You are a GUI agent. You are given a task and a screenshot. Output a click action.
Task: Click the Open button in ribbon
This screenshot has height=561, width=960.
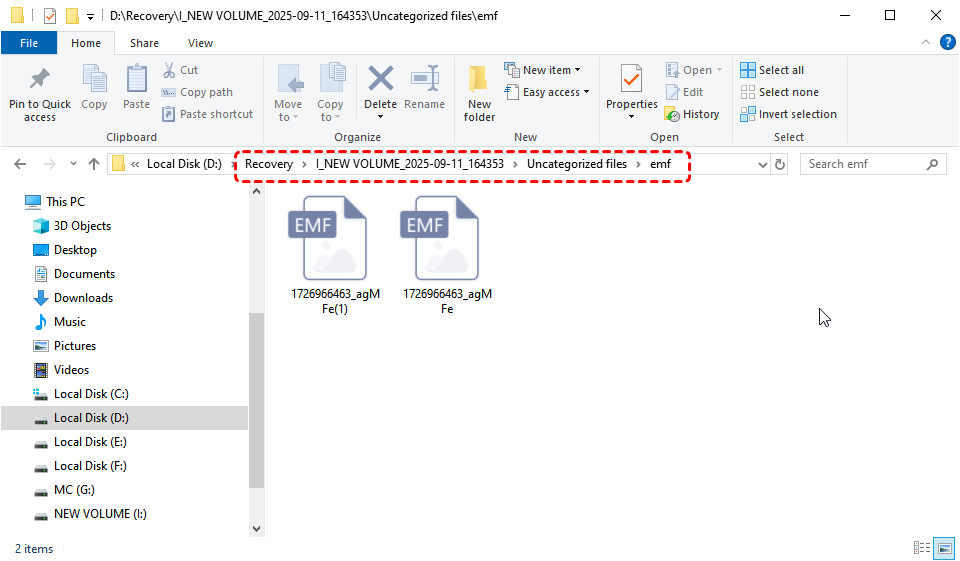pyautogui.click(x=694, y=70)
